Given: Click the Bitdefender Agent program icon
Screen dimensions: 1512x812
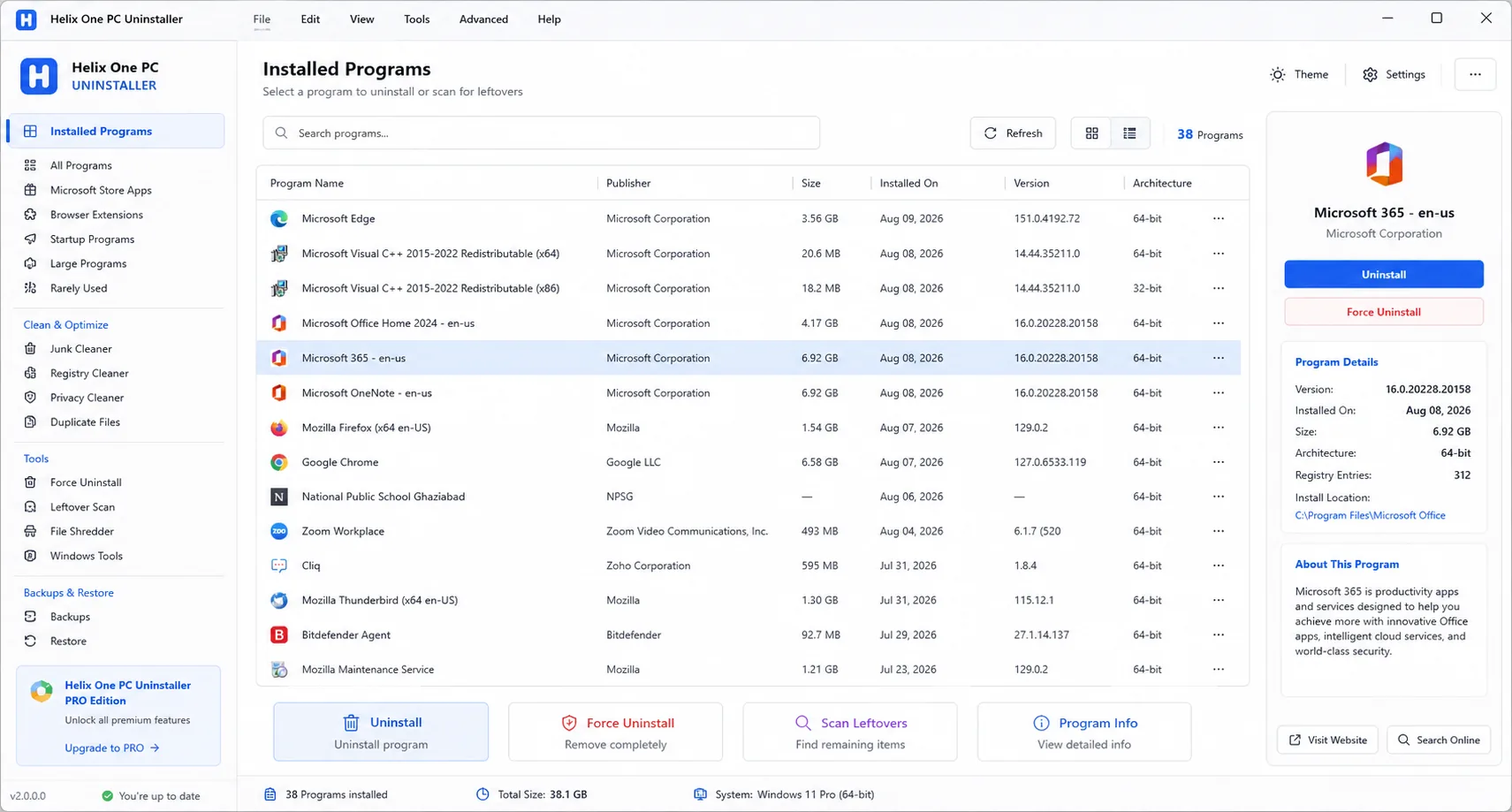Looking at the screenshot, I should click(x=279, y=634).
